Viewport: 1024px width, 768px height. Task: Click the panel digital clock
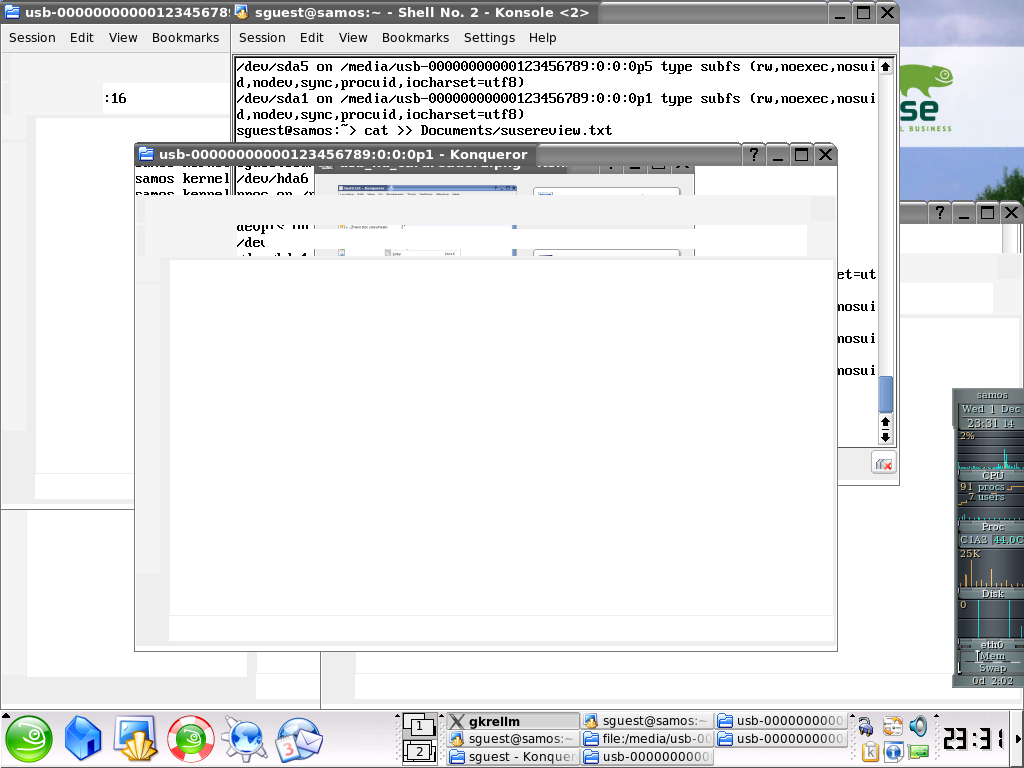[974, 739]
